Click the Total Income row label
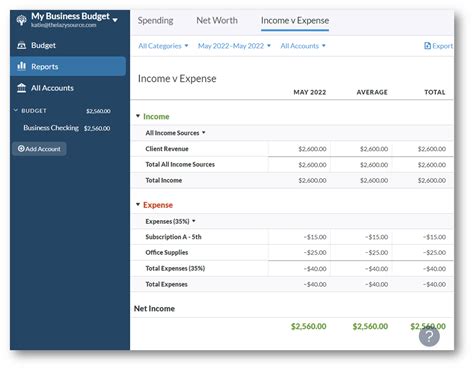The image size is (474, 370). point(164,180)
